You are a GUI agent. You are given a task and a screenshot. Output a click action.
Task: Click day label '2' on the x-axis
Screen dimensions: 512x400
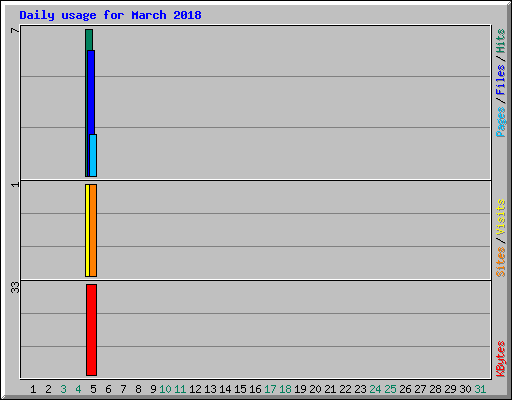[48, 389]
